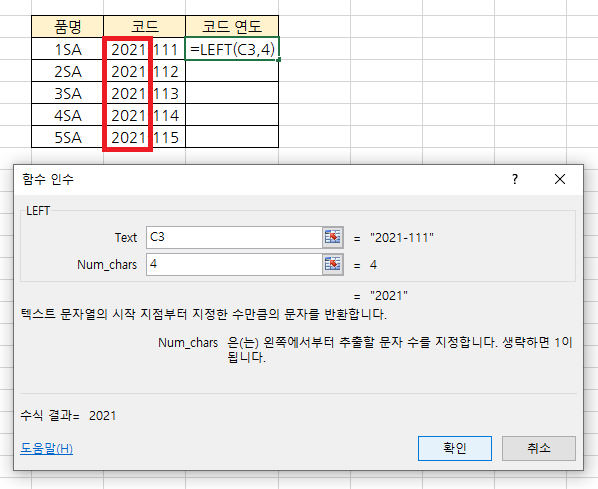The width and height of the screenshot is (598, 489).
Task: Click the Num_chars input field containing 4
Action: (x=234, y=264)
